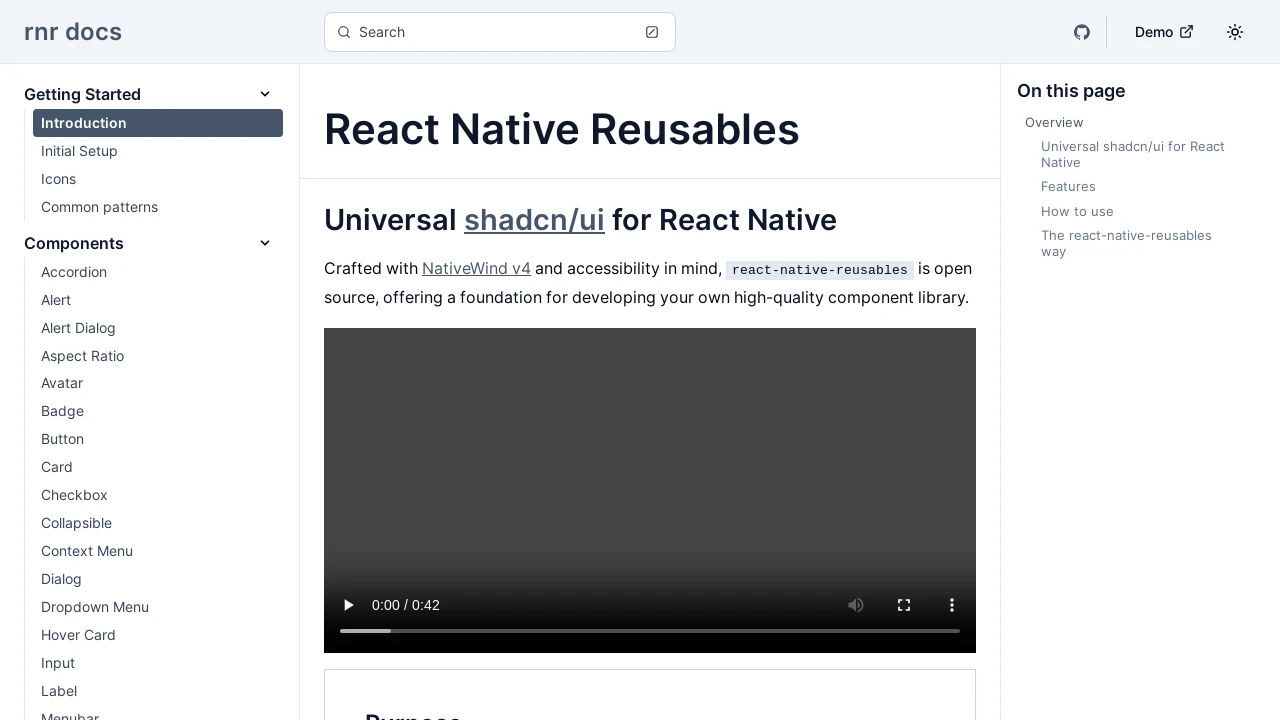Play the introduction video

348,605
